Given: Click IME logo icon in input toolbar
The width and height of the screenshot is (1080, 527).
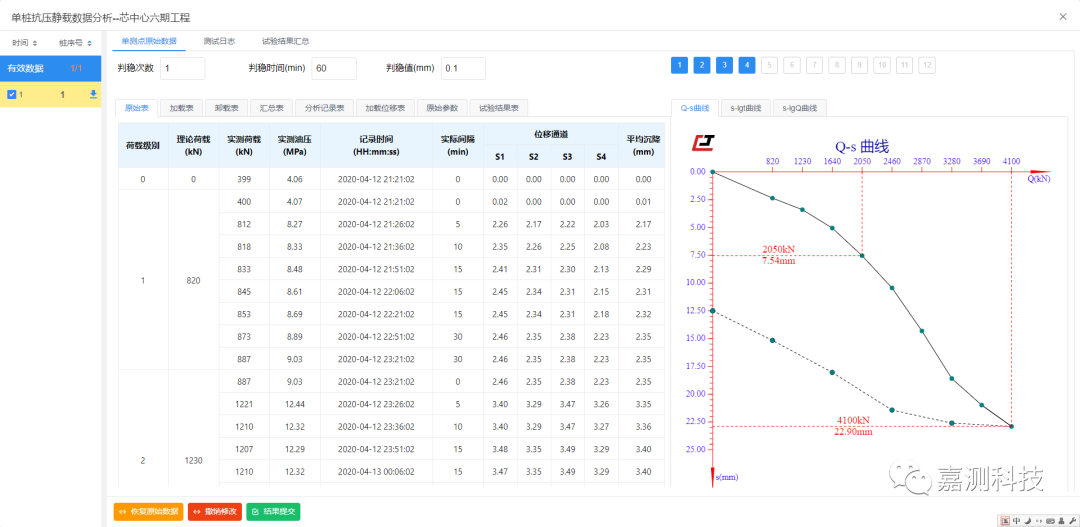Looking at the screenshot, I should tap(1005, 520).
